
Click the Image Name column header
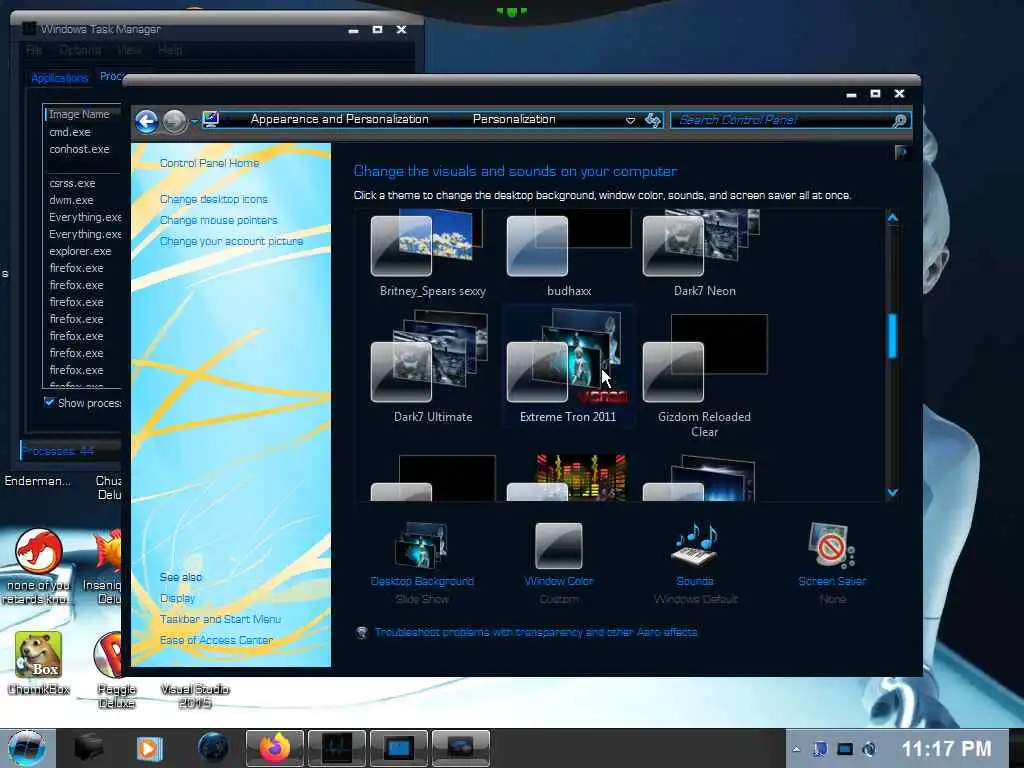tap(82, 114)
